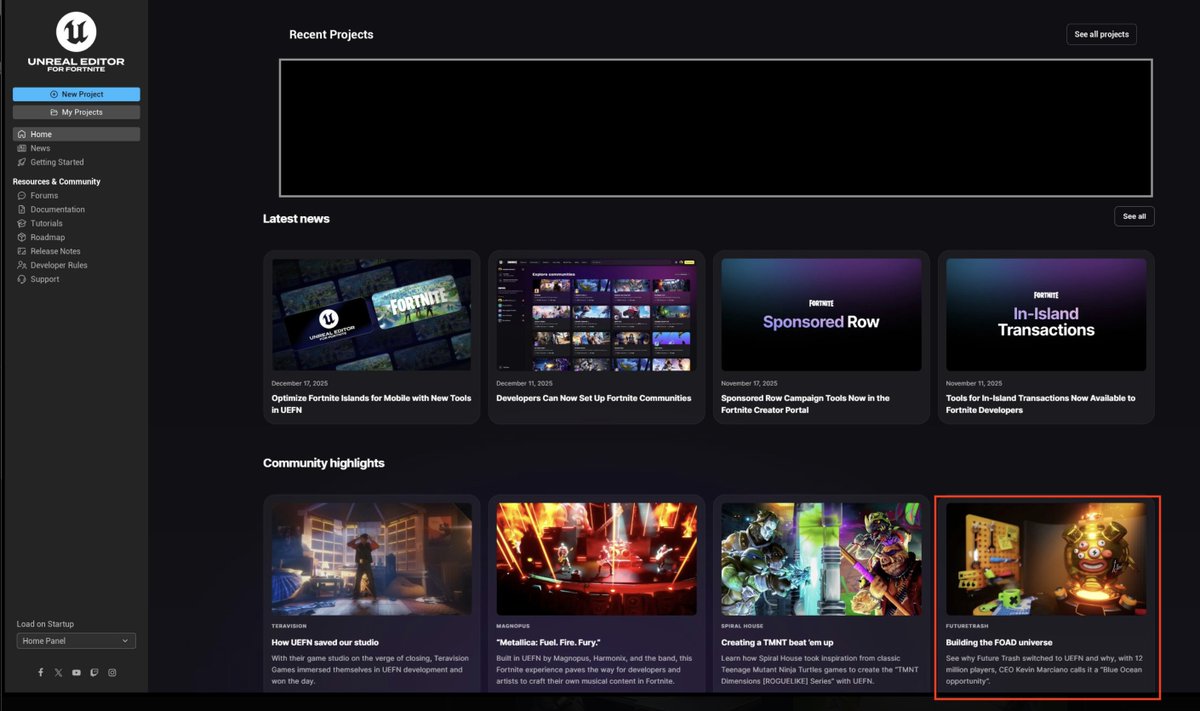Click See all next to Latest news

click(1134, 216)
